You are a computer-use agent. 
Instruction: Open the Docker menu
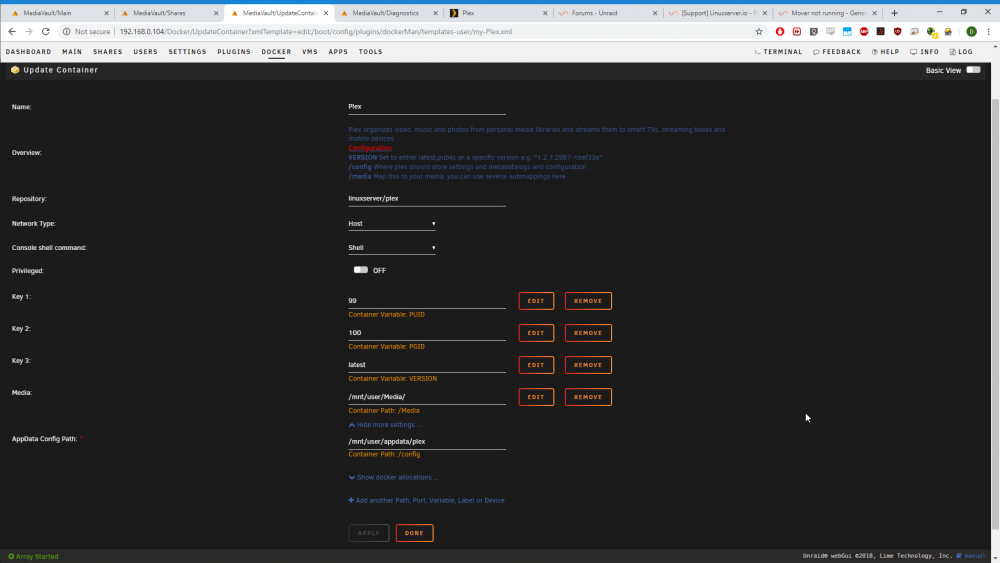point(276,52)
